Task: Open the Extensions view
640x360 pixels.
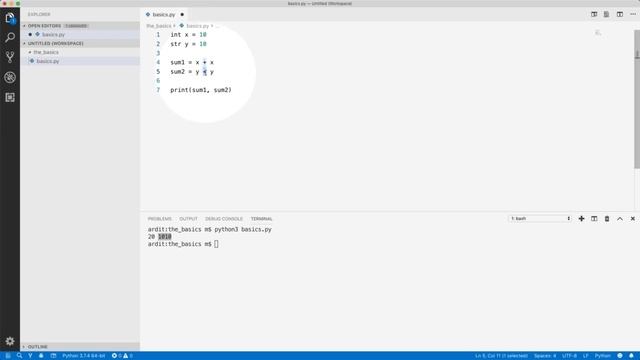Action: pyautogui.click(x=10, y=97)
